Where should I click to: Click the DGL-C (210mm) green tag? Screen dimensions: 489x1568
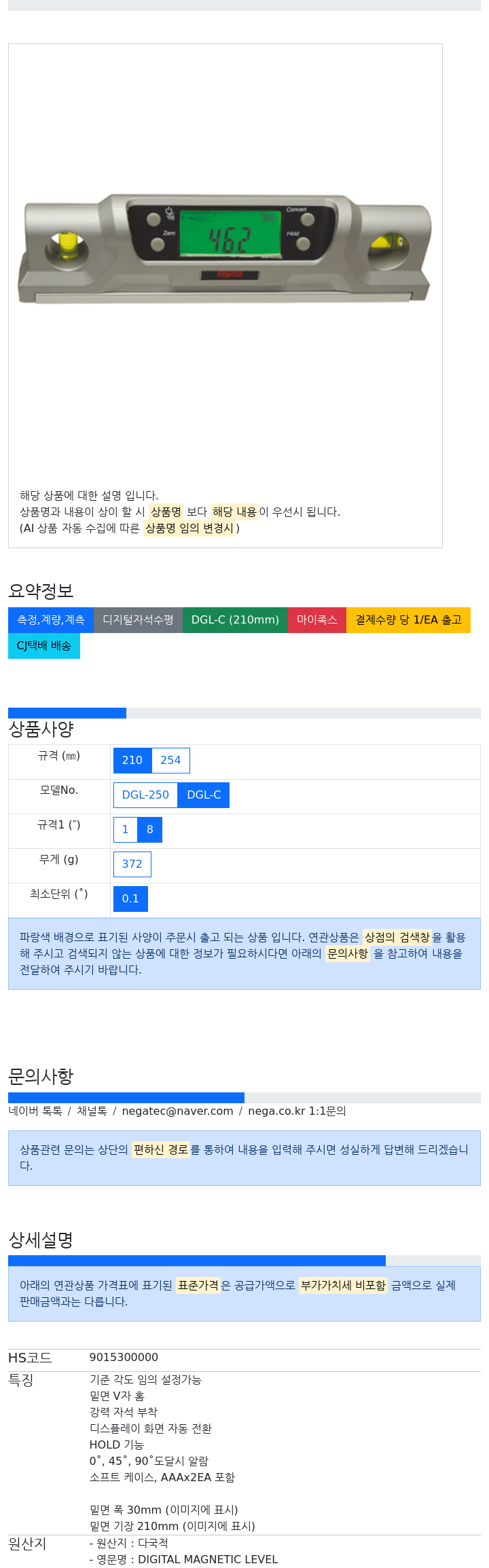pyautogui.click(x=235, y=620)
